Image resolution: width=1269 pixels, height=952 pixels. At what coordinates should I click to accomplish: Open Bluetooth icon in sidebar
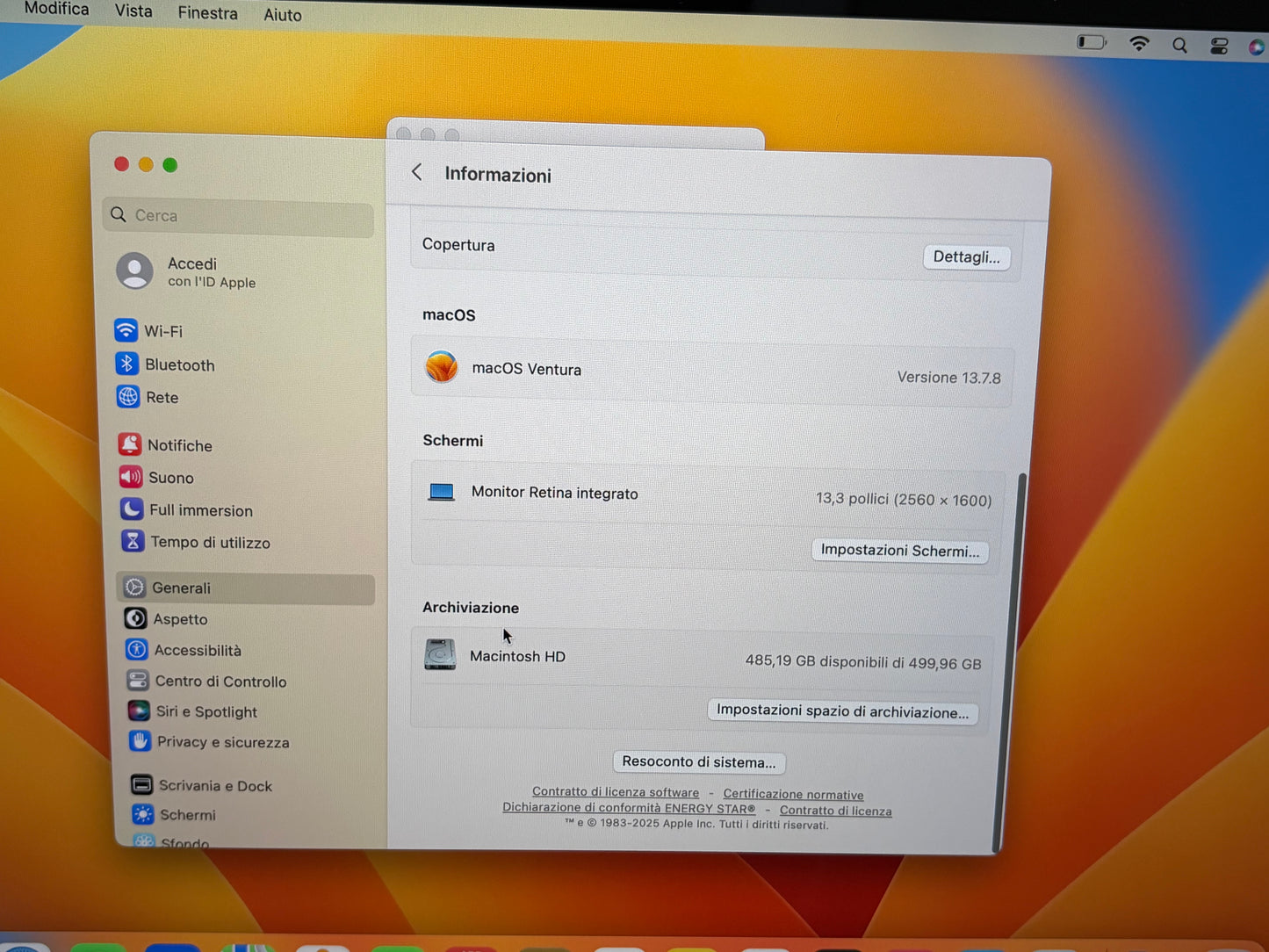[127, 364]
